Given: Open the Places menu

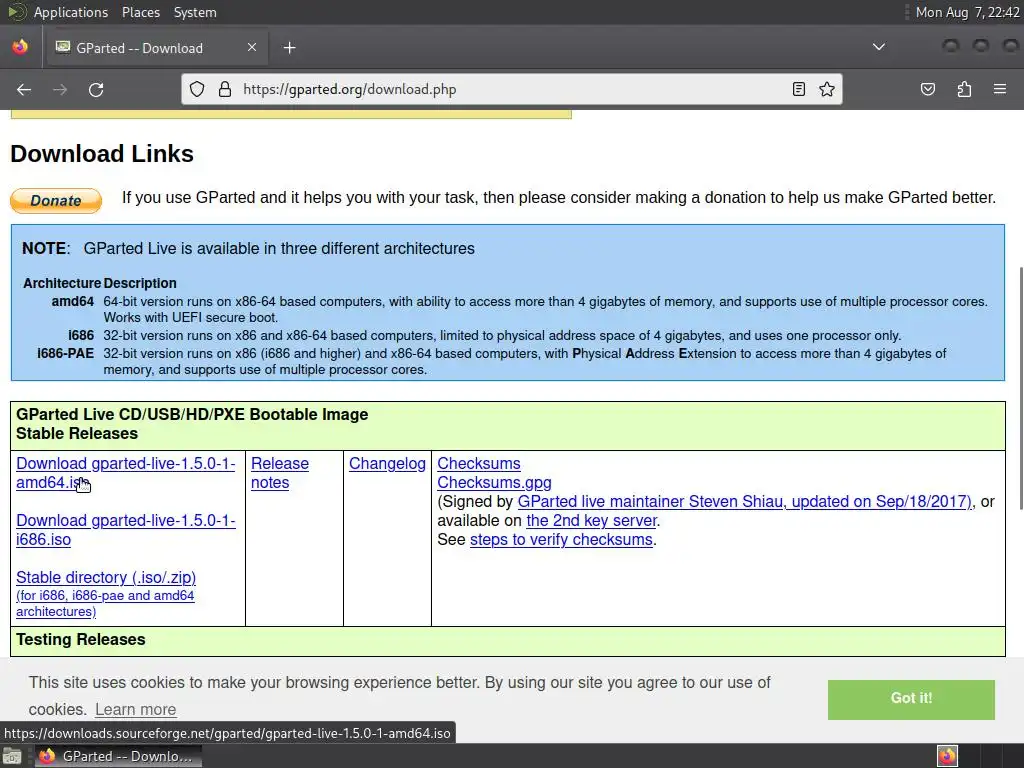Looking at the screenshot, I should point(141,12).
